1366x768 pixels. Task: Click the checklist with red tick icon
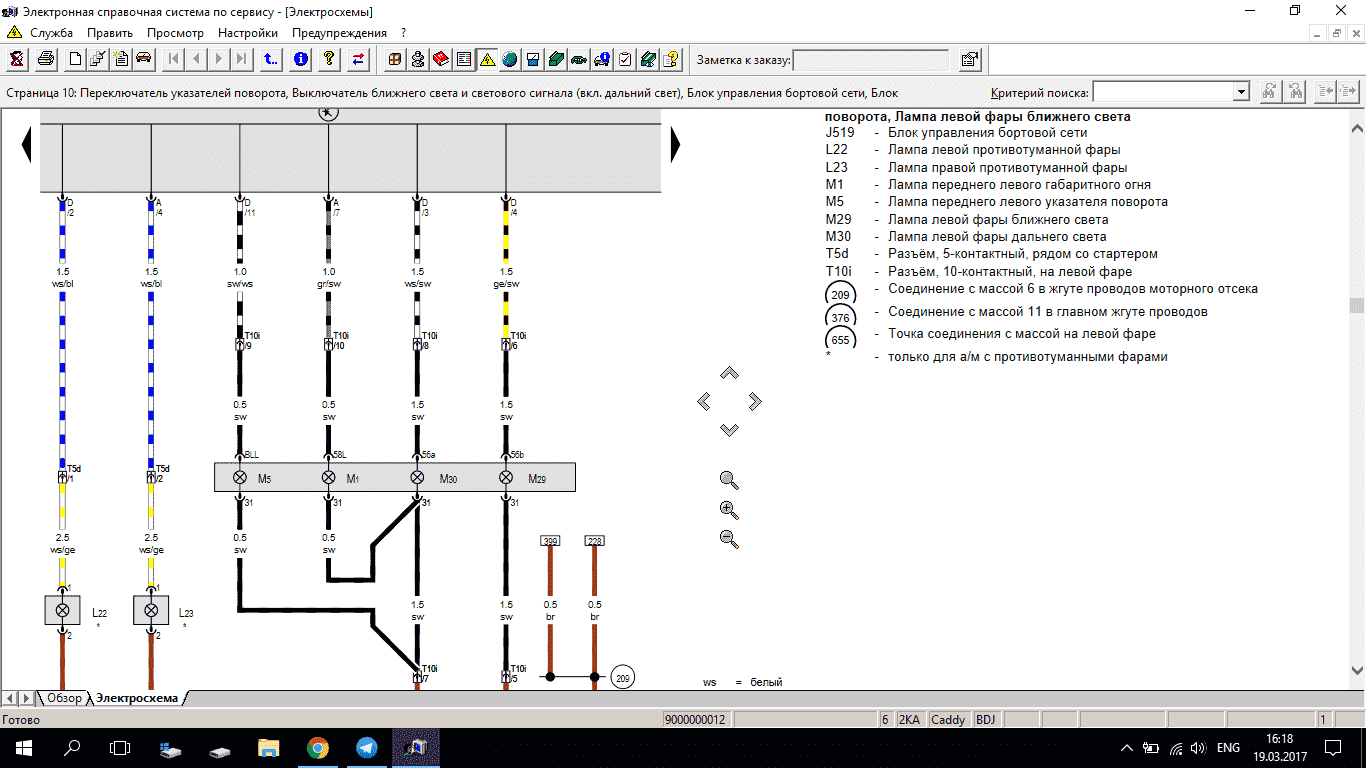click(x=625, y=59)
